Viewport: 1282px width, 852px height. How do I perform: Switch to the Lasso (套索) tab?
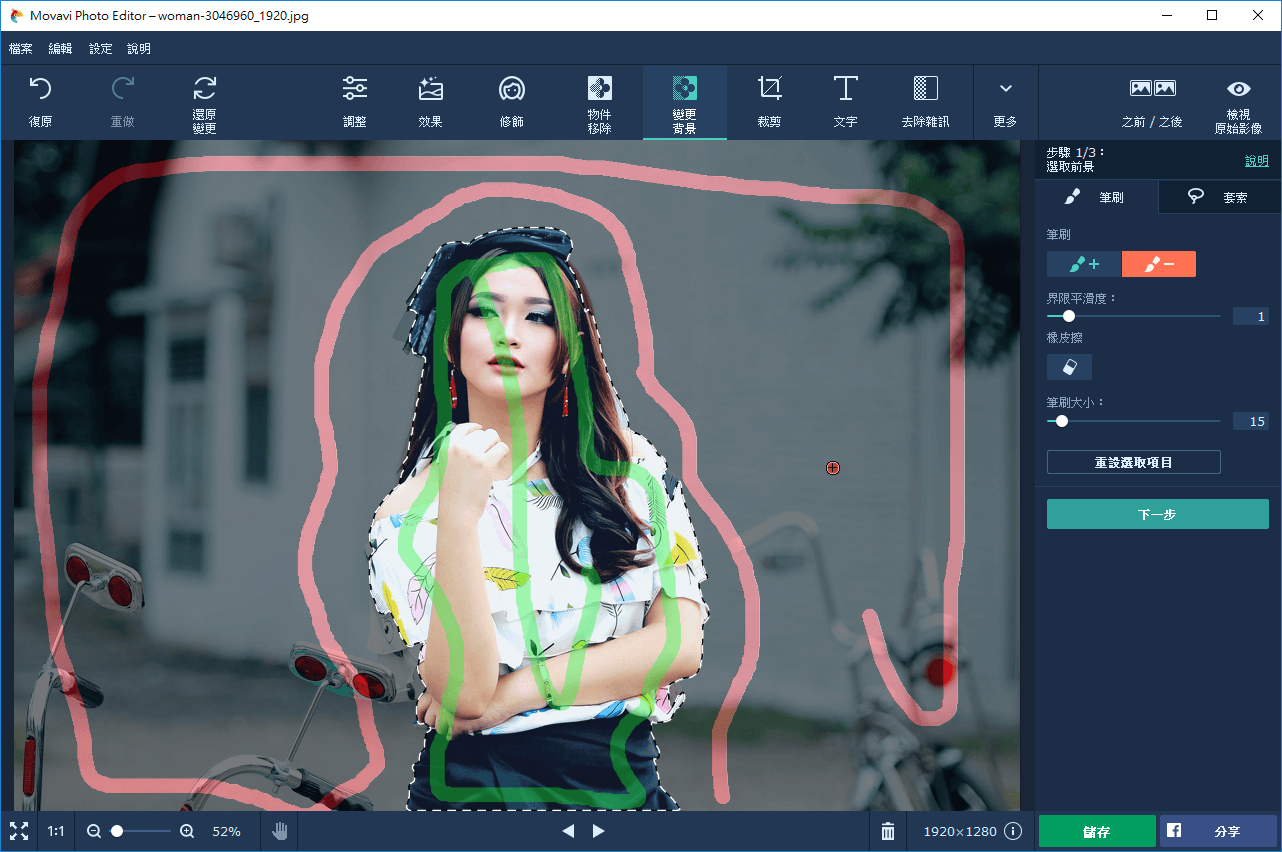1218,197
